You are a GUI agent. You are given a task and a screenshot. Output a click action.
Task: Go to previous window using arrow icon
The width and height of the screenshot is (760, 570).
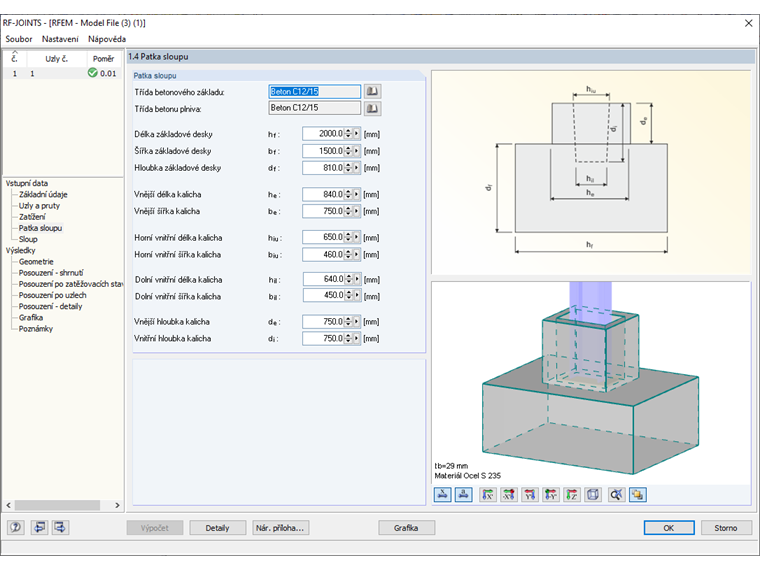[39, 527]
